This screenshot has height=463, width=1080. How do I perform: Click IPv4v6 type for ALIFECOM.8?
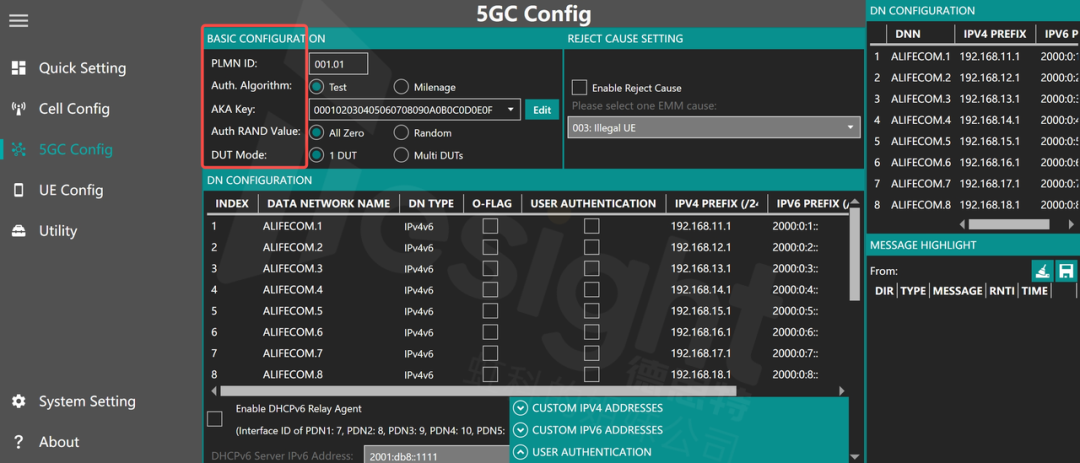(419, 375)
